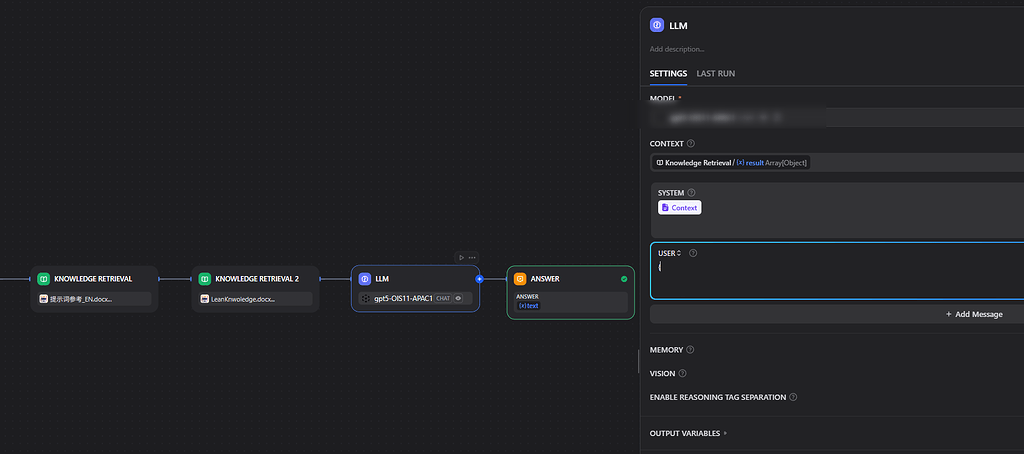The height and width of the screenshot is (454, 1024).
Task: Click the docx file icon in Knowledge Retrieval
Action: coord(44,299)
